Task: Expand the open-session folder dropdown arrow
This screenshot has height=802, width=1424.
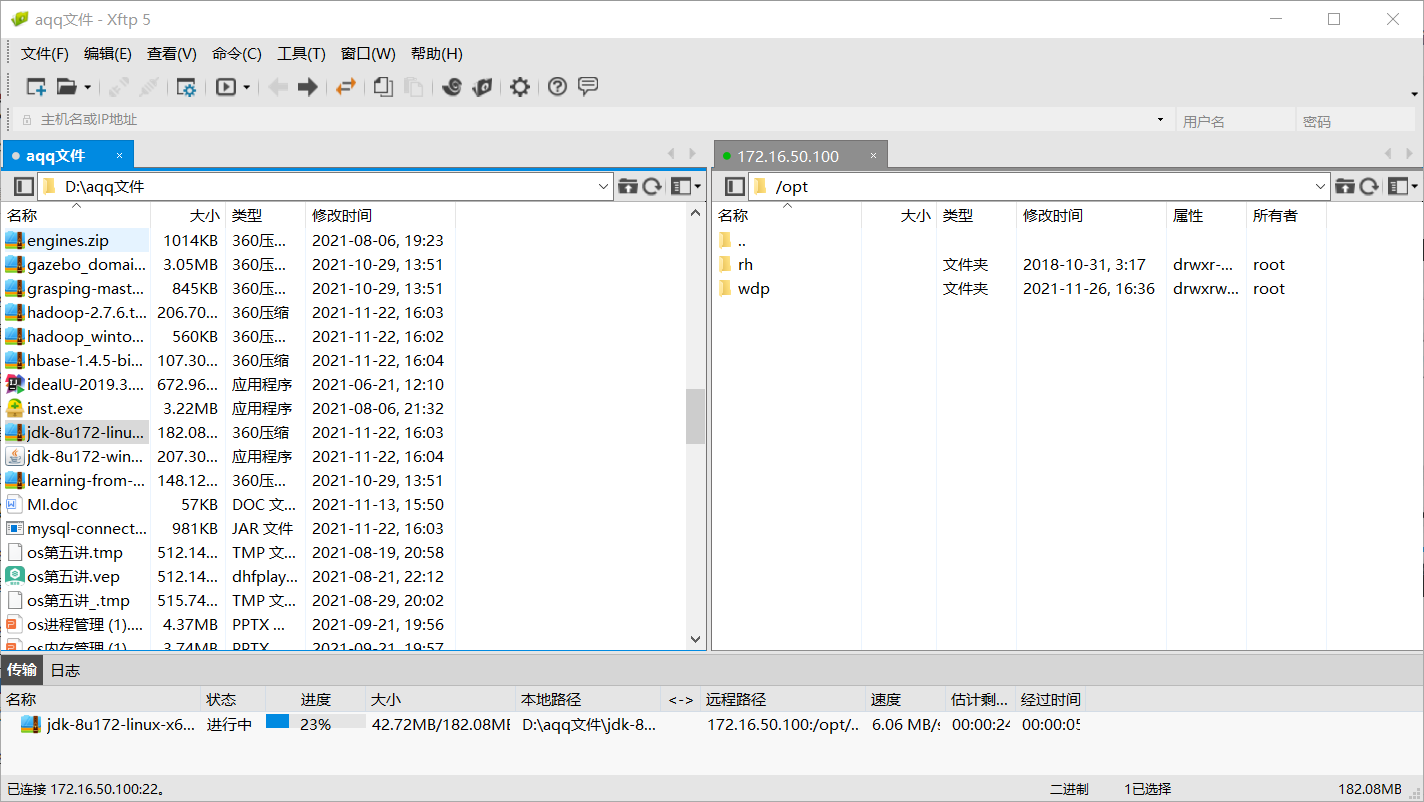Action: click(x=88, y=87)
